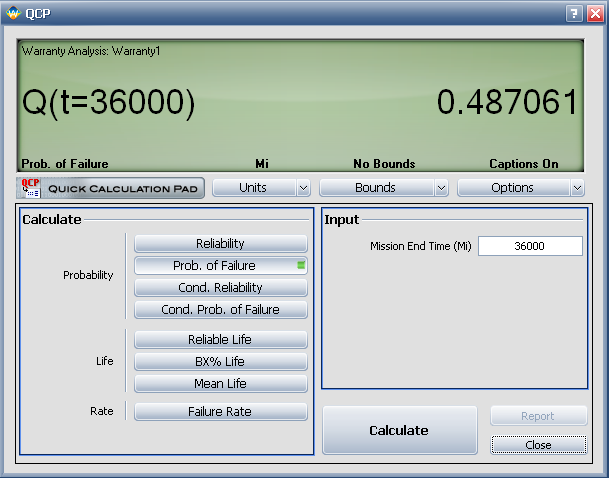
Task: Select the Reliability calculation
Action: point(220,243)
